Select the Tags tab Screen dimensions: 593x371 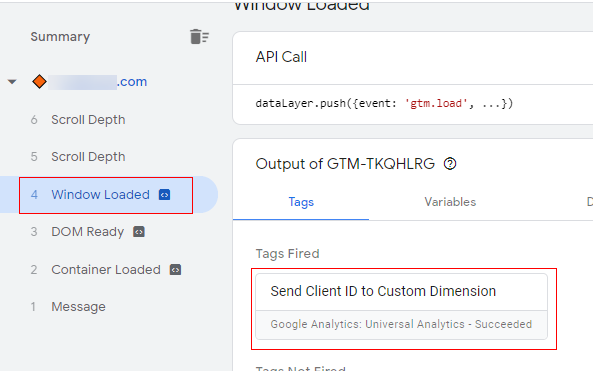tap(301, 202)
